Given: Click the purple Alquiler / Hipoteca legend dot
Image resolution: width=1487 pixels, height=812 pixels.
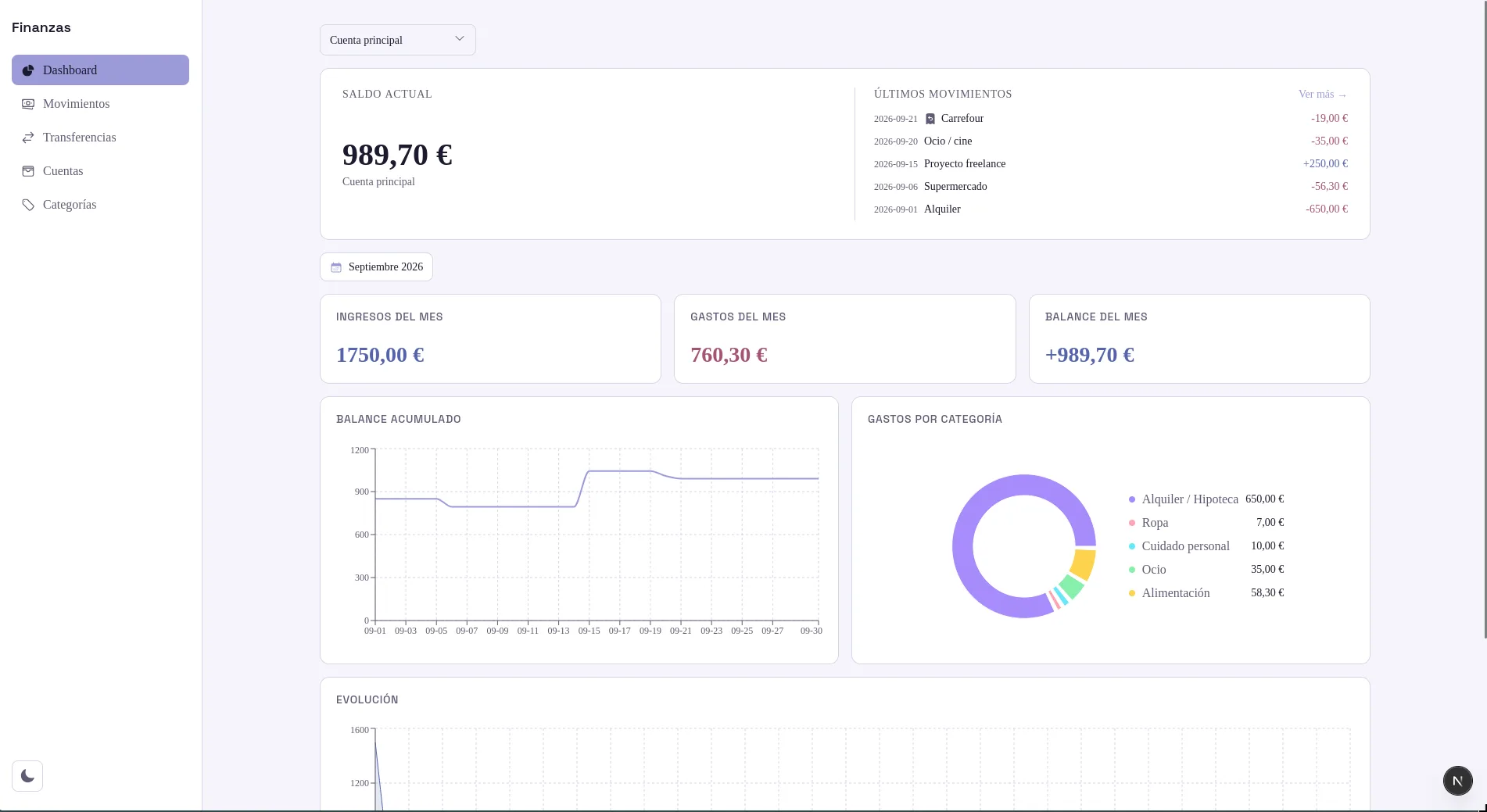Looking at the screenshot, I should [x=1132, y=499].
